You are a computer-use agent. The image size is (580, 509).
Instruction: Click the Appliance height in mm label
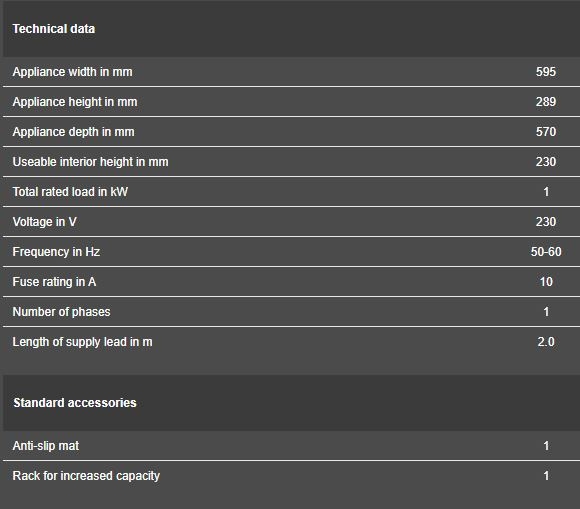(x=75, y=102)
